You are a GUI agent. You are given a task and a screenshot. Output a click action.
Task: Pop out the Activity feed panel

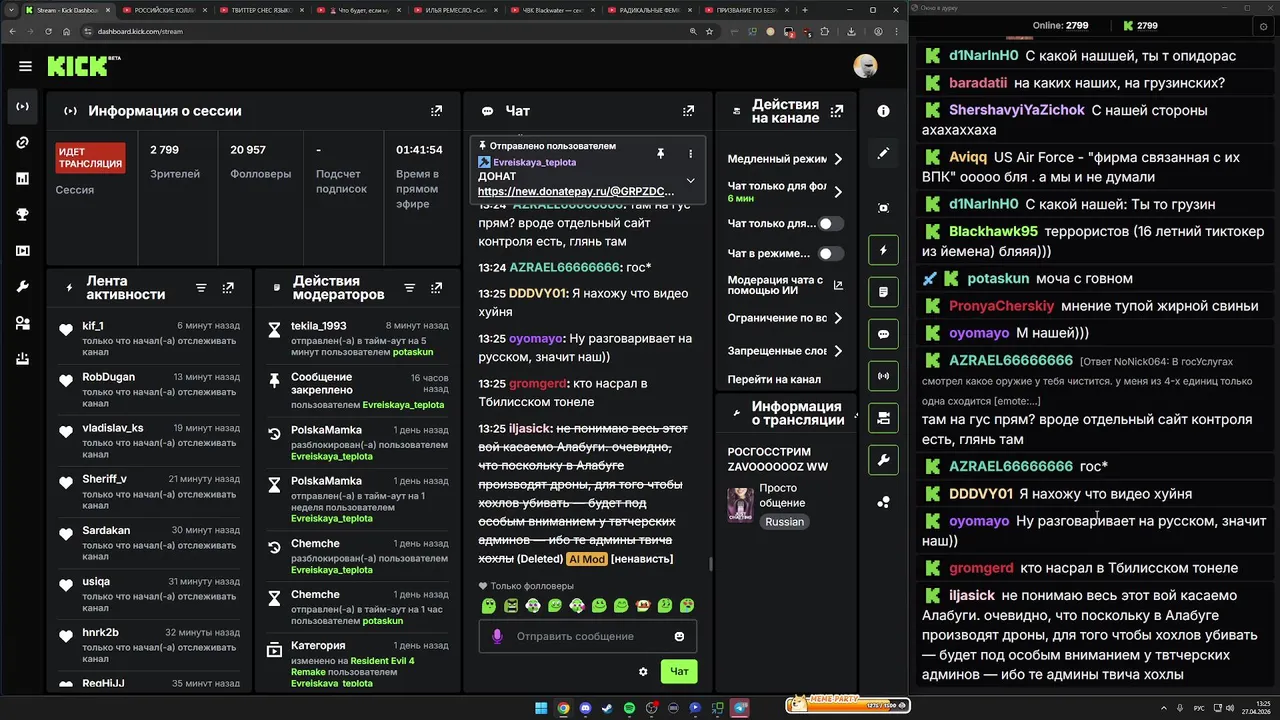228,288
